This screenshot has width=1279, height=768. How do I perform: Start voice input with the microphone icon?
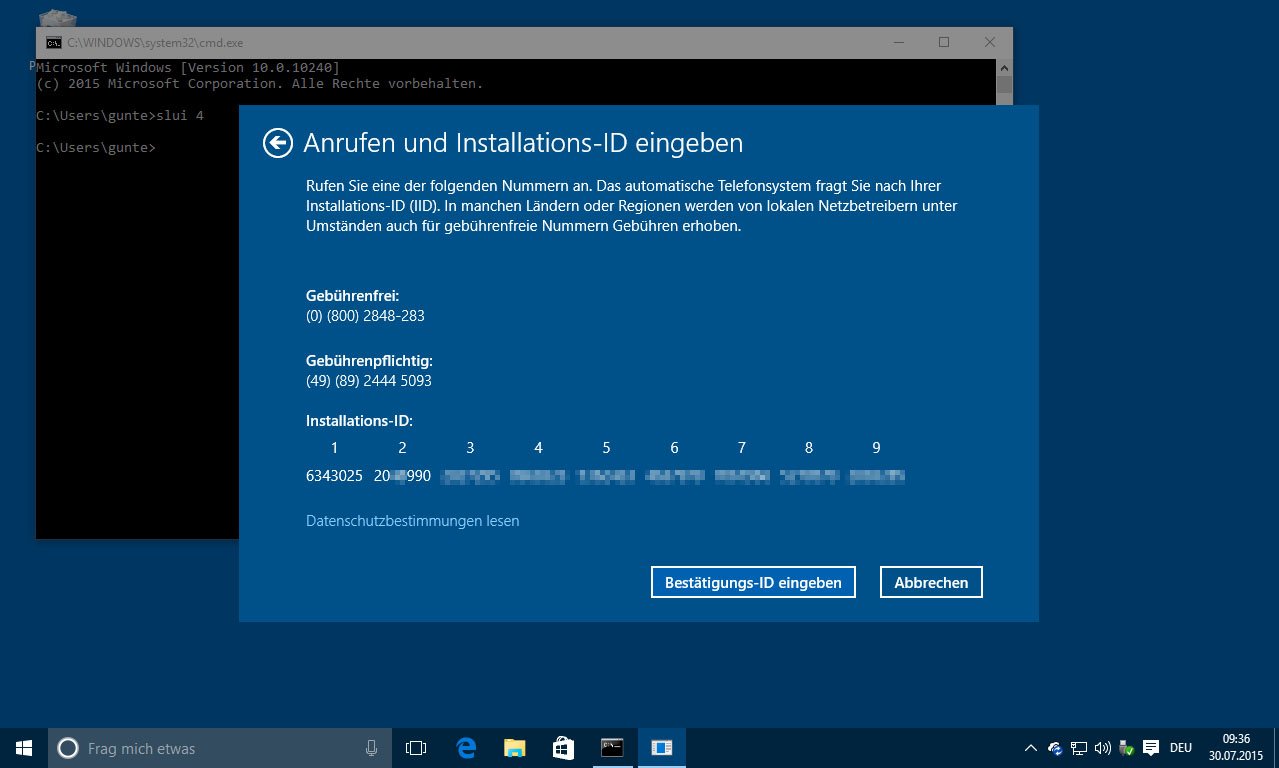pyautogui.click(x=371, y=748)
